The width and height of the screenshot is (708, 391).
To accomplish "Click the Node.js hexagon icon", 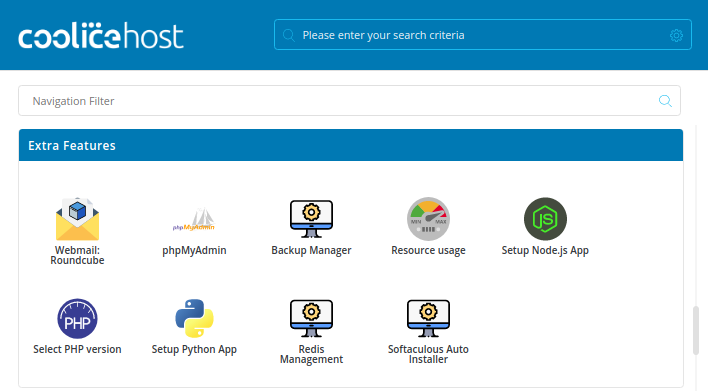I will (545, 219).
